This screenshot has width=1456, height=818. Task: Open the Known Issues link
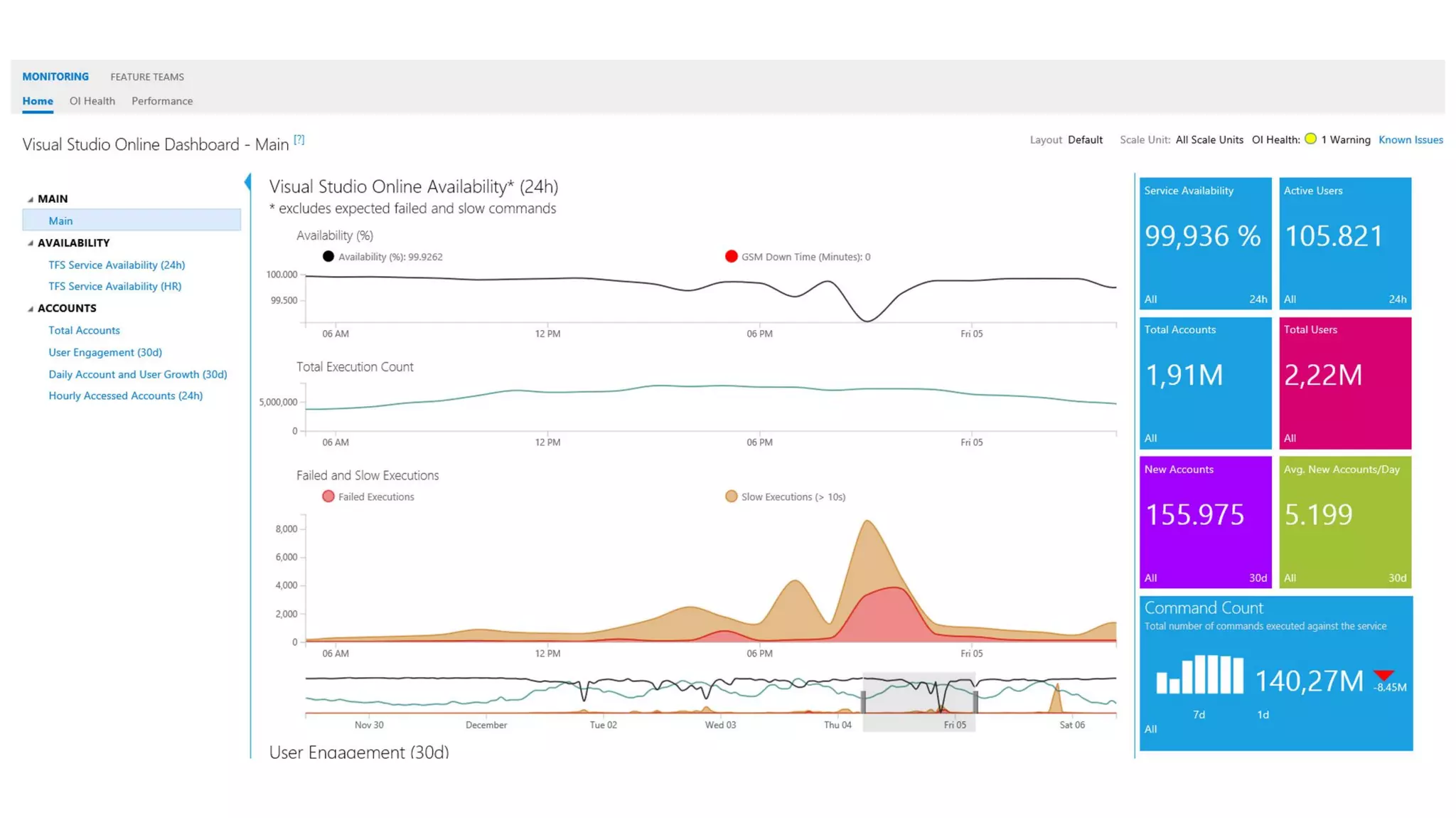[x=1410, y=140]
